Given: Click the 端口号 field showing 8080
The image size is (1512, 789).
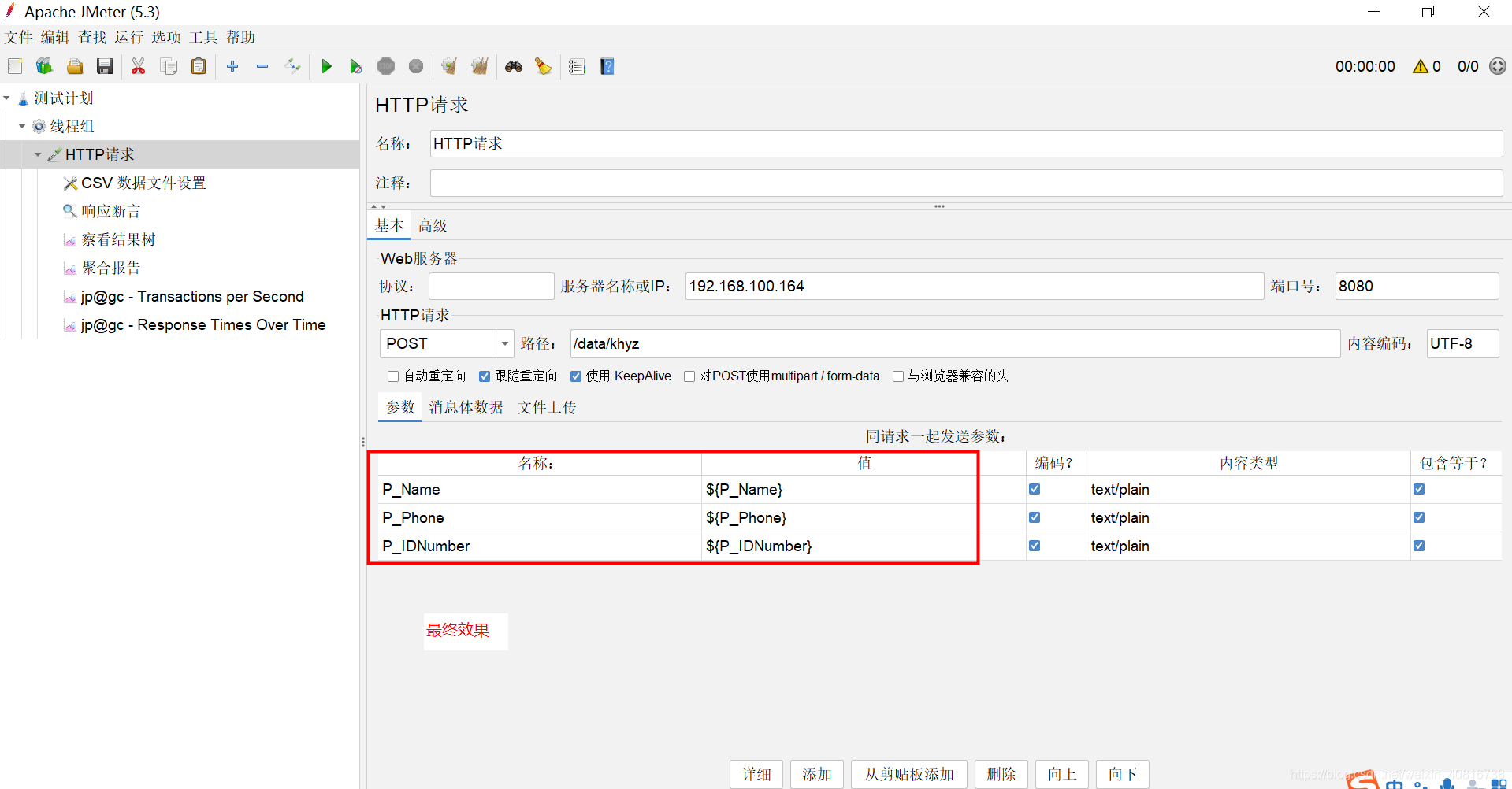Looking at the screenshot, I should click(x=1417, y=287).
